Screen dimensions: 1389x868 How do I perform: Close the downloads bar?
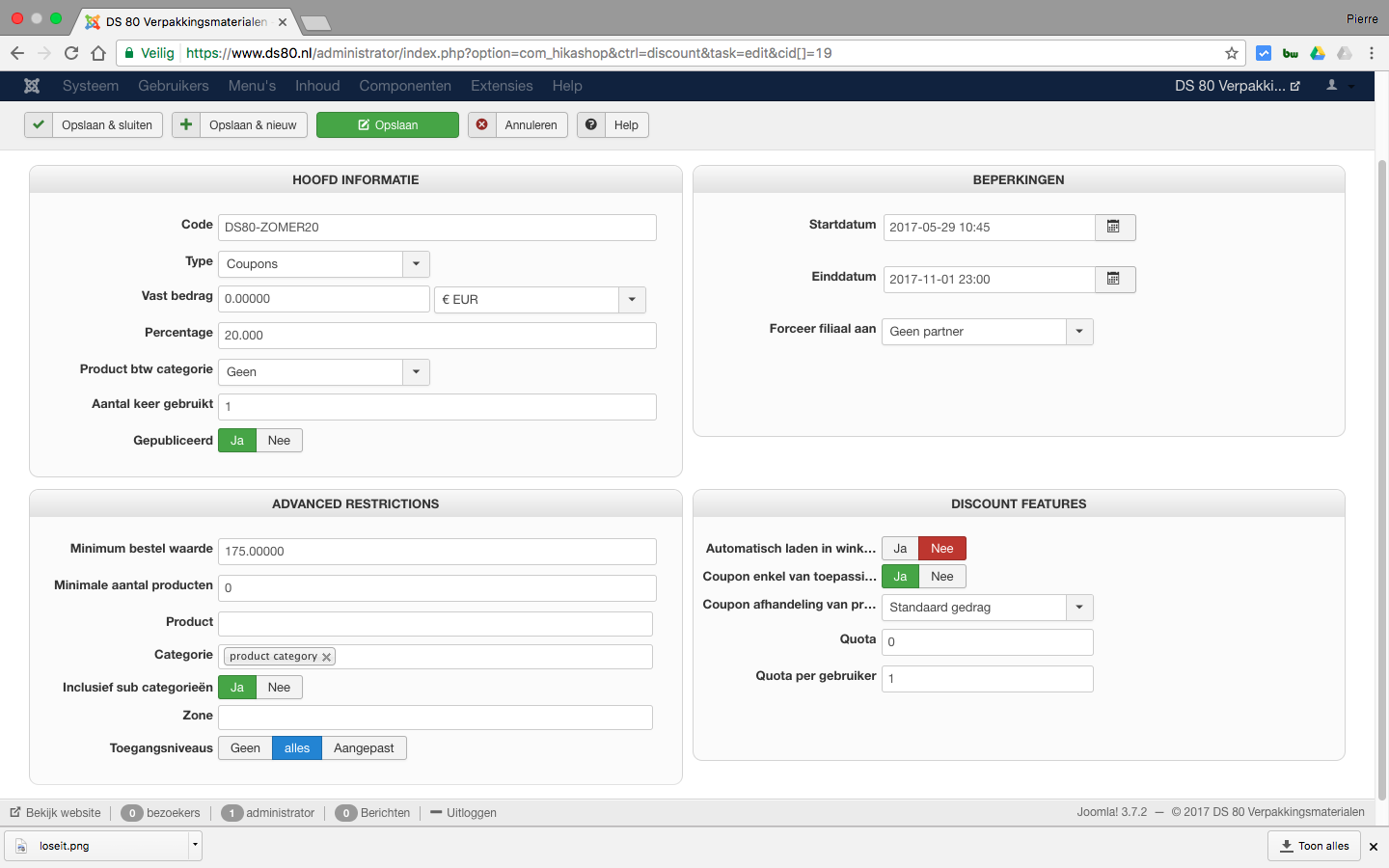(x=1374, y=847)
